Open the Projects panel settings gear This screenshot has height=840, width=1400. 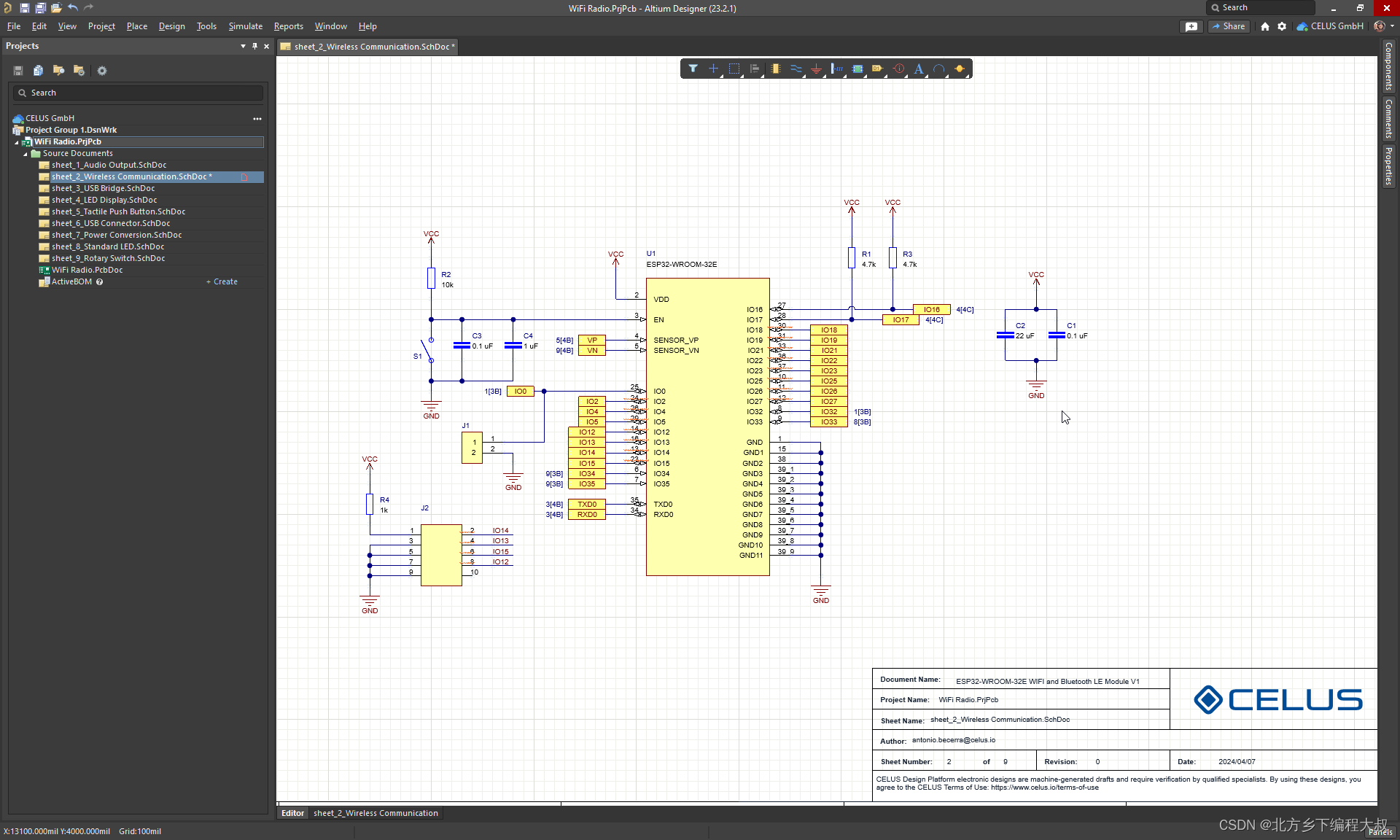[x=102, y=71]
